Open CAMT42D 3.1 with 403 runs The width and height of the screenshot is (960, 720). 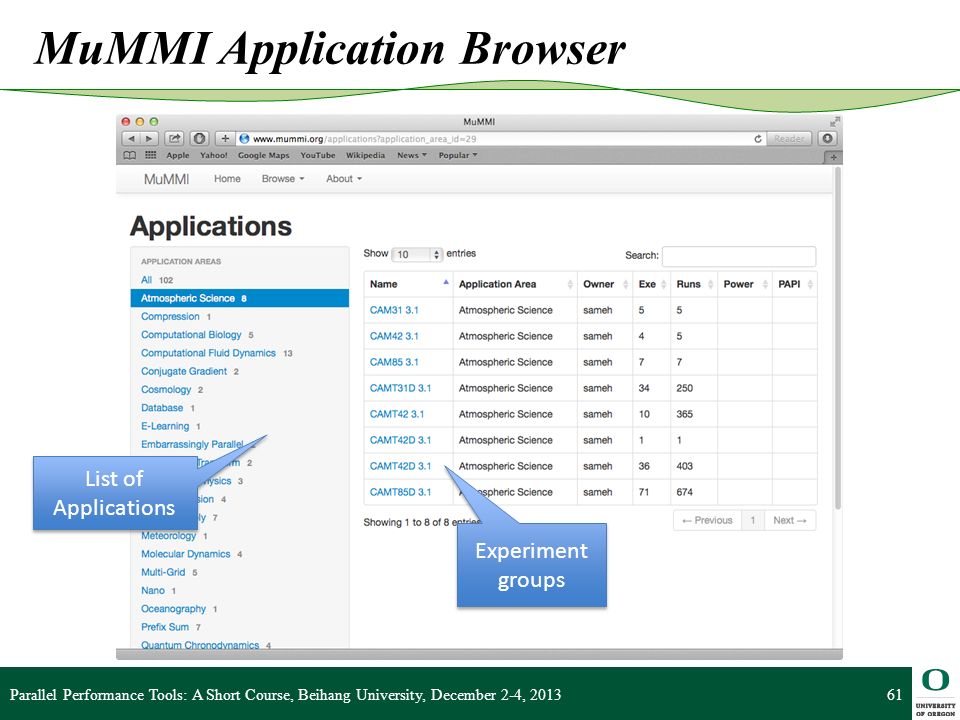[x=400, y=467]
